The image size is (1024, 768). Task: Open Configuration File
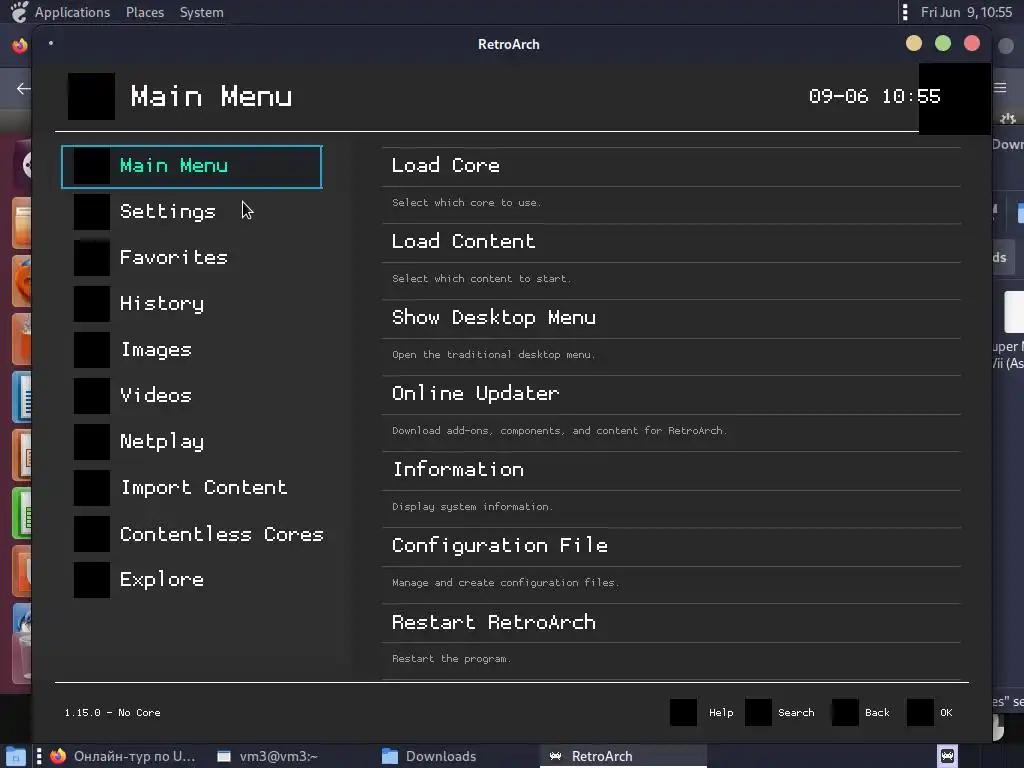(x=671, y=546)
